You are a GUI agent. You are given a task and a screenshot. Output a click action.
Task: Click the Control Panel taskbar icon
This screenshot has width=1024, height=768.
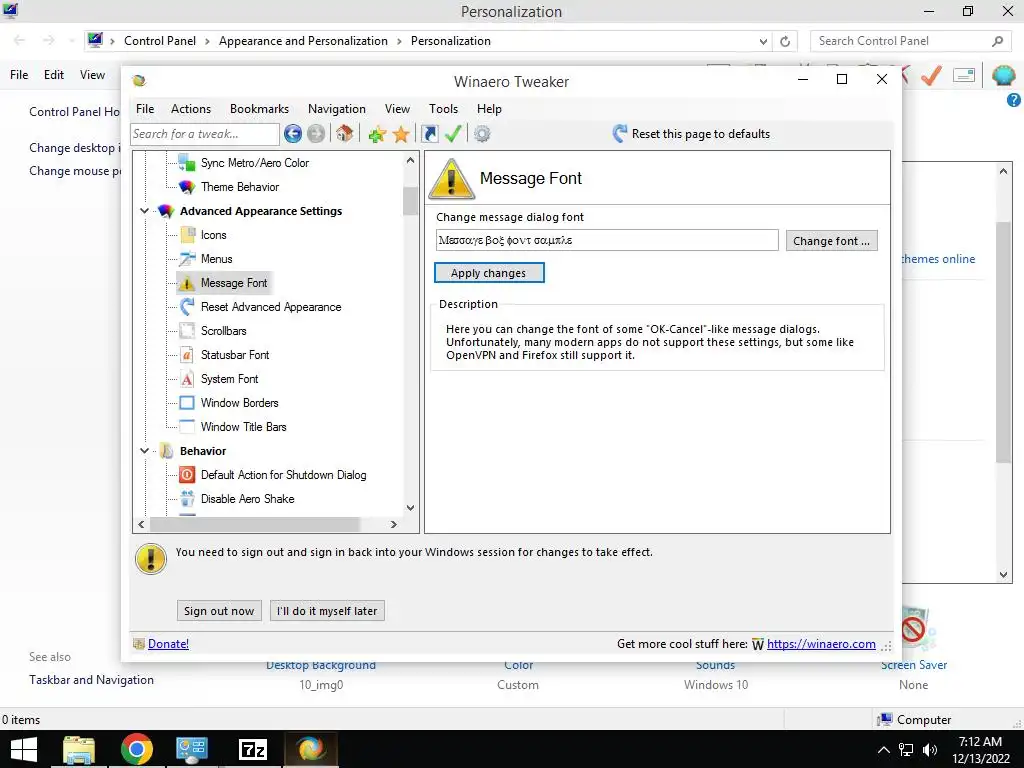(x=192, y=750)
